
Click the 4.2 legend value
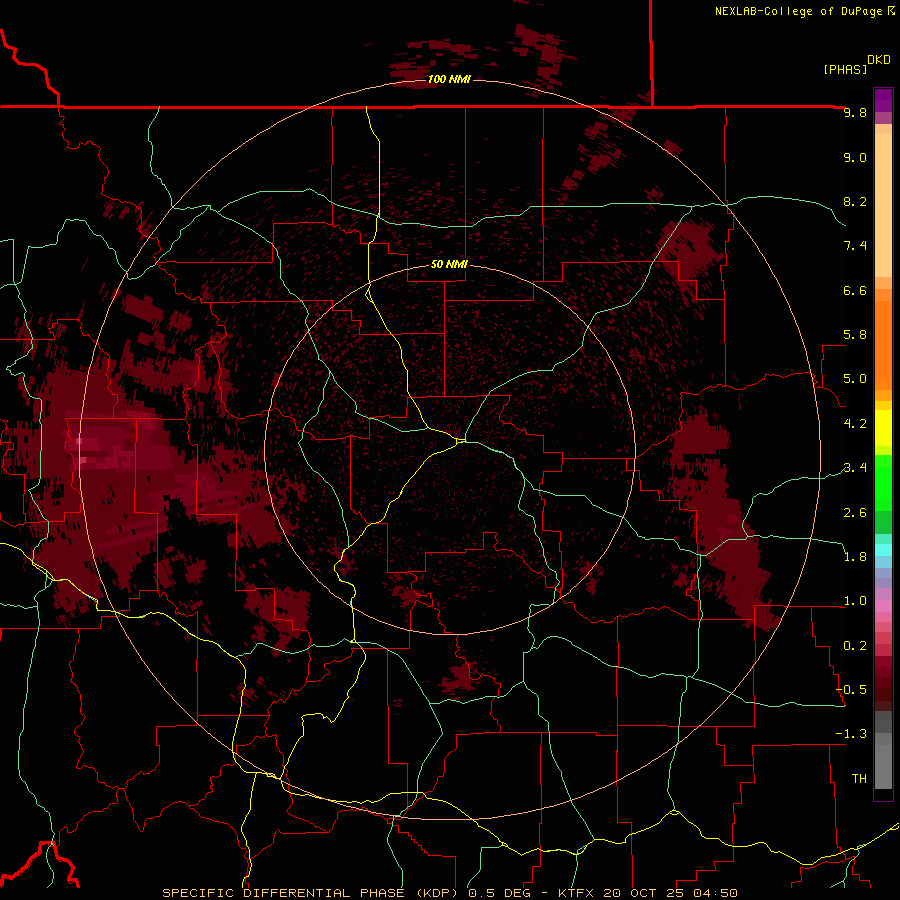tap(855, 424)
